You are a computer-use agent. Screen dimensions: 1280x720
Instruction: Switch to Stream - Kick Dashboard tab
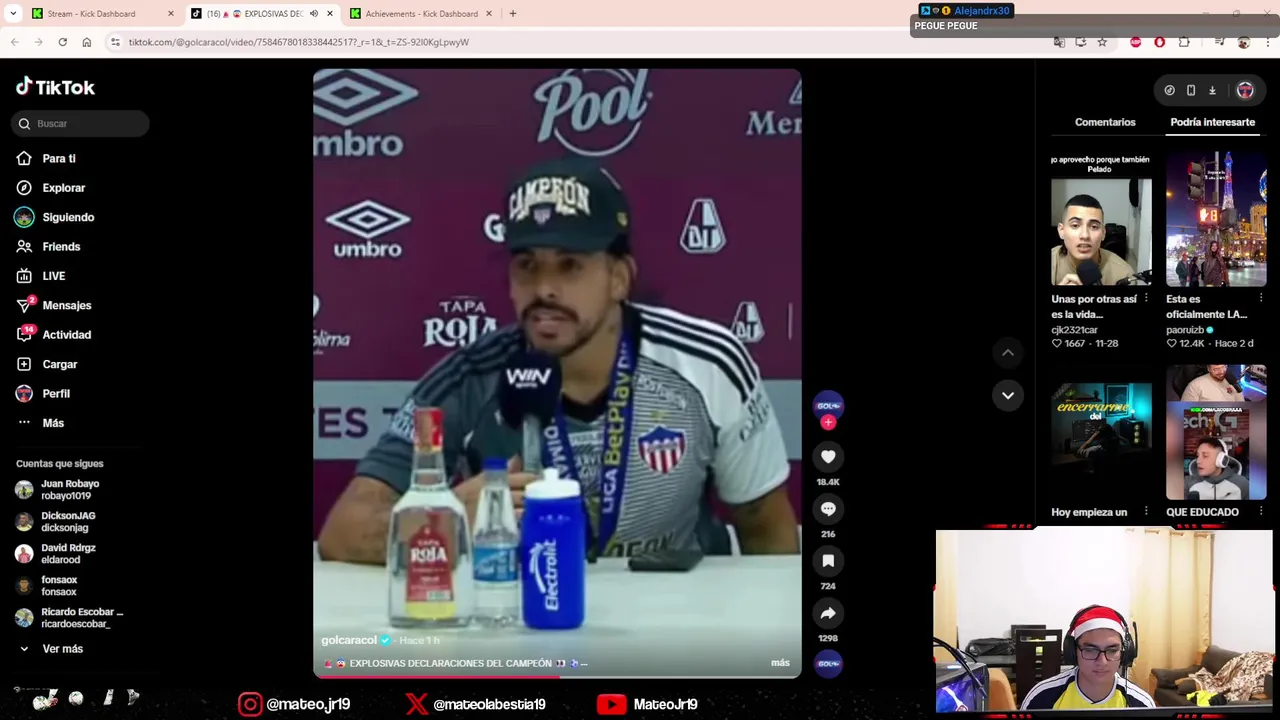point(100,14)
